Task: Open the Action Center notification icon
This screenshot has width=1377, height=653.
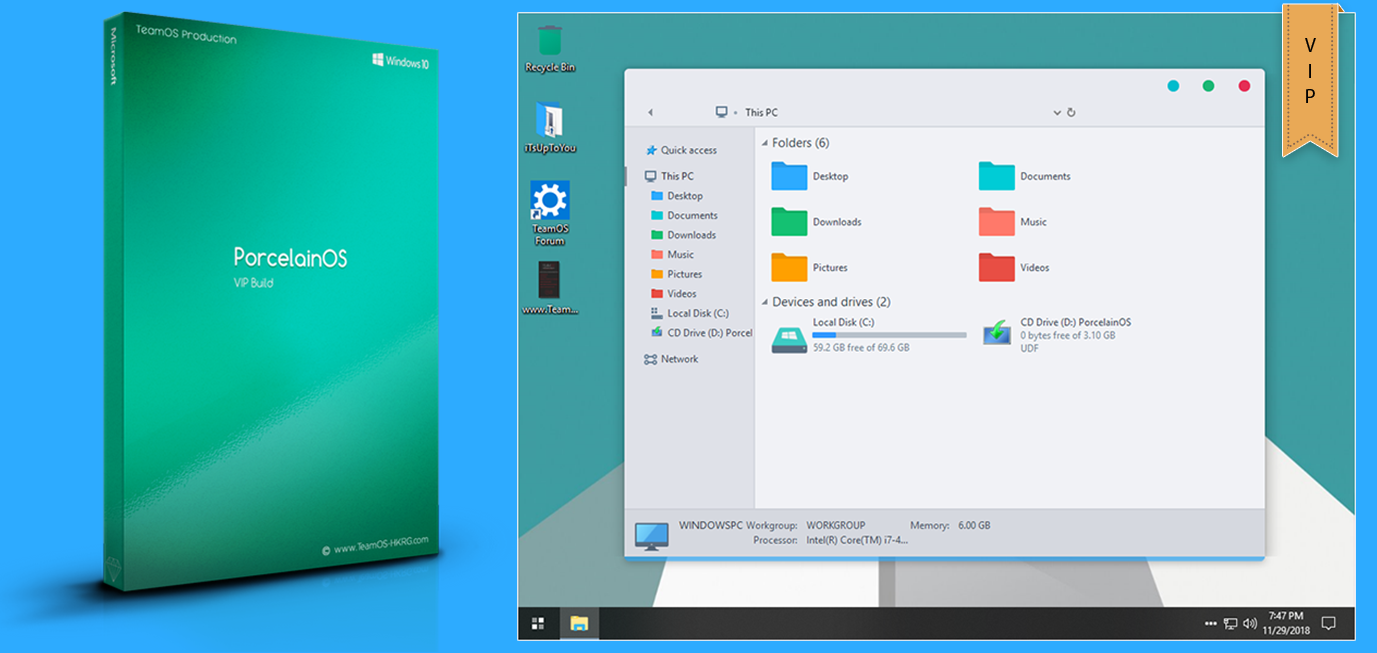Action: (1328, 624)
